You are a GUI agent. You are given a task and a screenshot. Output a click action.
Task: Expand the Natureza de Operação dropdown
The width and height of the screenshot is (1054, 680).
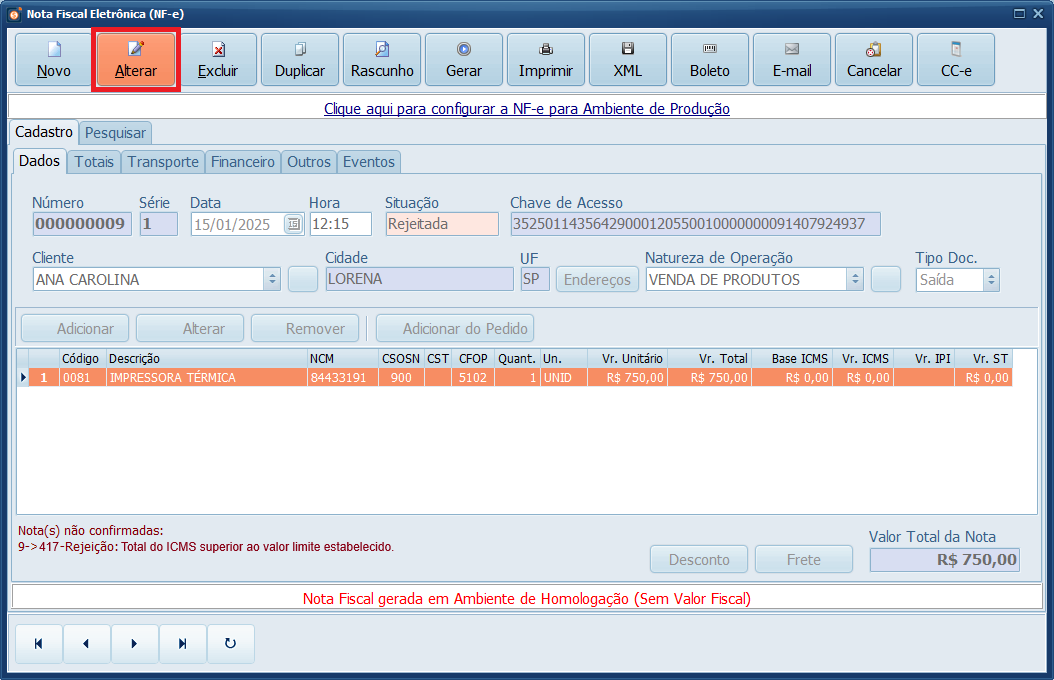(855, 280)
